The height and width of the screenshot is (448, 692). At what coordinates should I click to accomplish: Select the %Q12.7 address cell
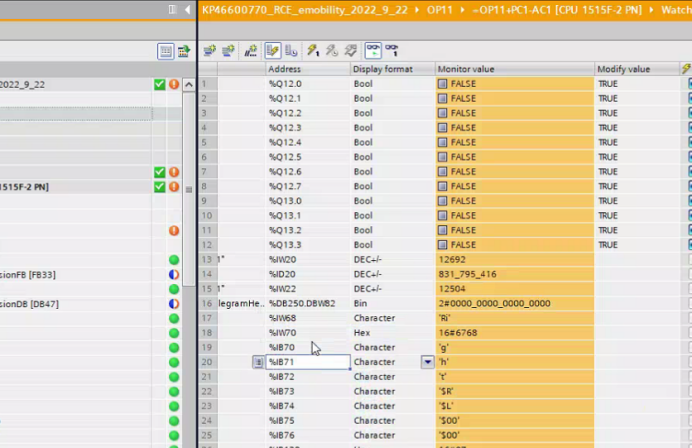(x=308, y=186)
